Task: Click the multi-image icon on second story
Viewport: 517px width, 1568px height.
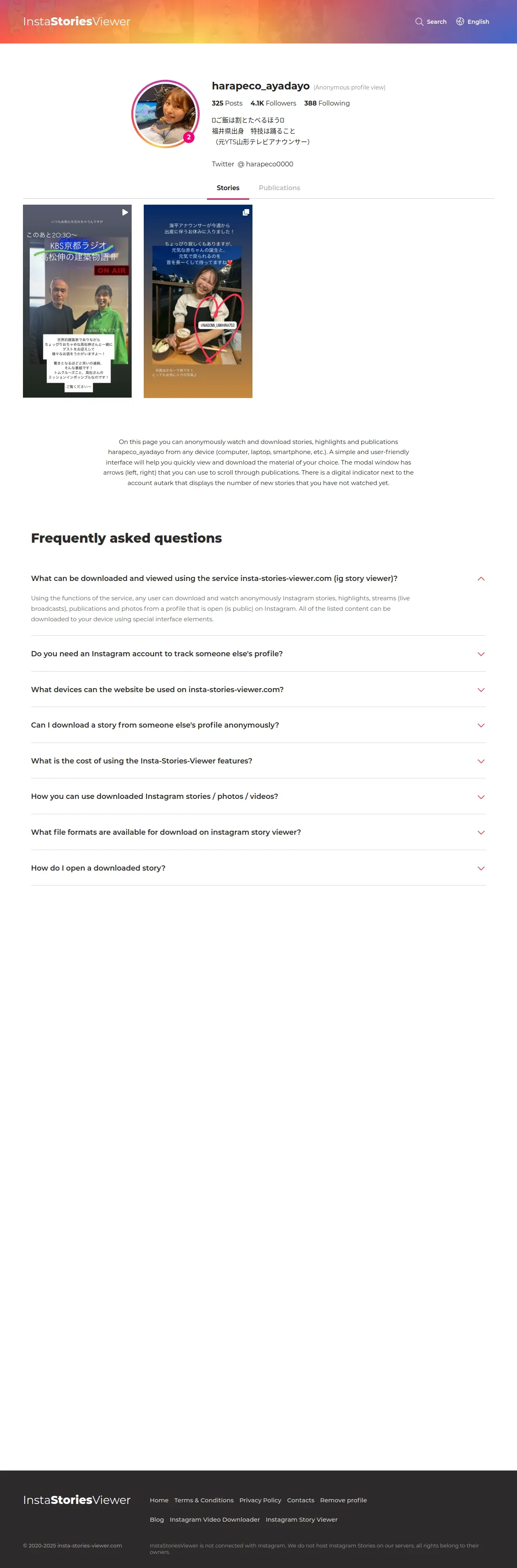Action: click(246, 212)
